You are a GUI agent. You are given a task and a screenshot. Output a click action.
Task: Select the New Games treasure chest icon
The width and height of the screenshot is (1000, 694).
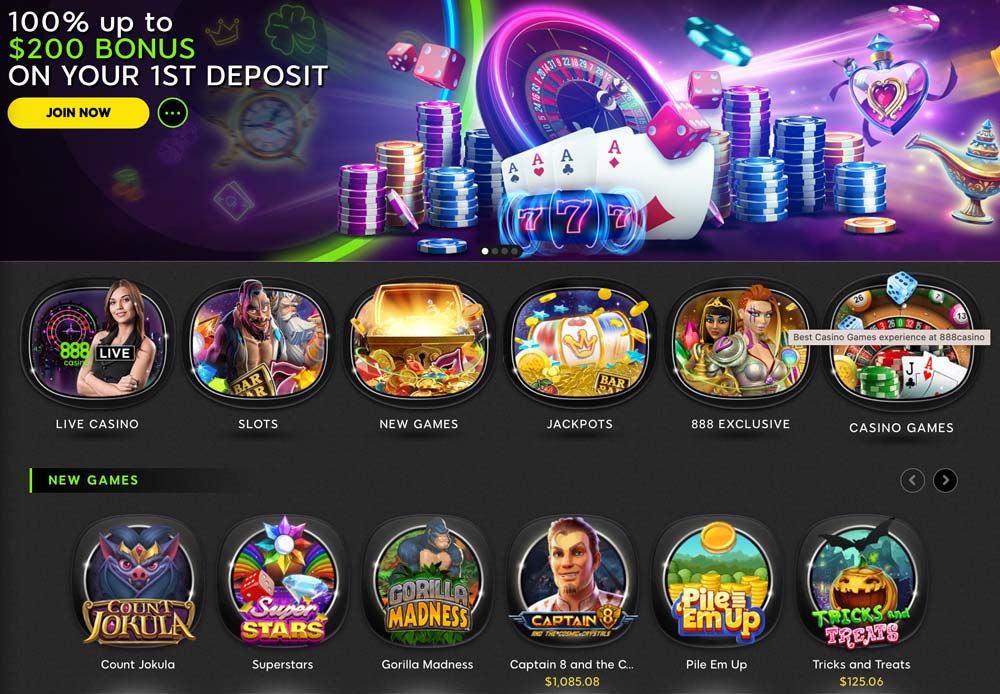coord(419,341)
